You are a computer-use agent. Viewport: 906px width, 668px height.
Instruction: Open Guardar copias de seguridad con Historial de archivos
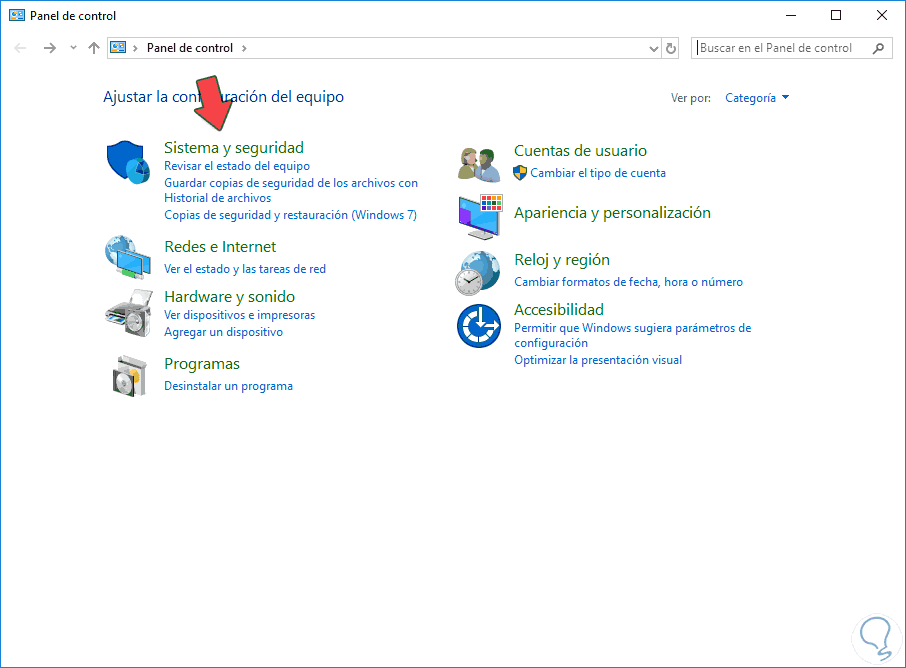coord(291,190)
